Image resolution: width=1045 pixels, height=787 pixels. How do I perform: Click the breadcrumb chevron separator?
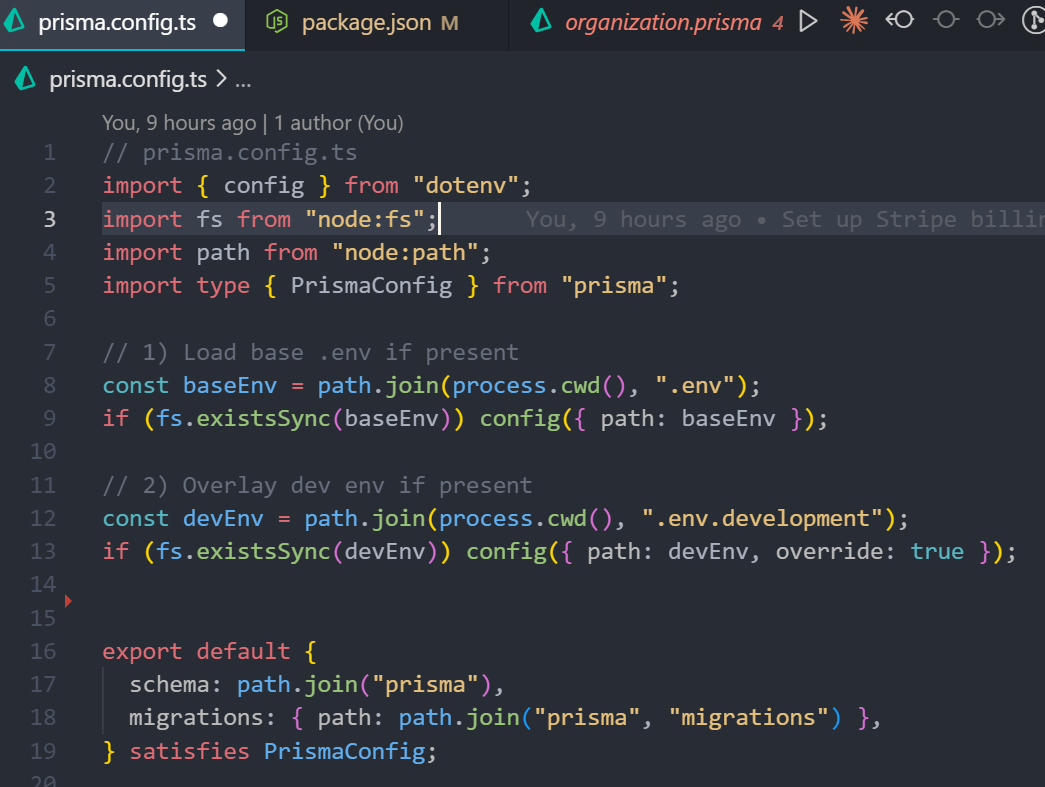221,80
